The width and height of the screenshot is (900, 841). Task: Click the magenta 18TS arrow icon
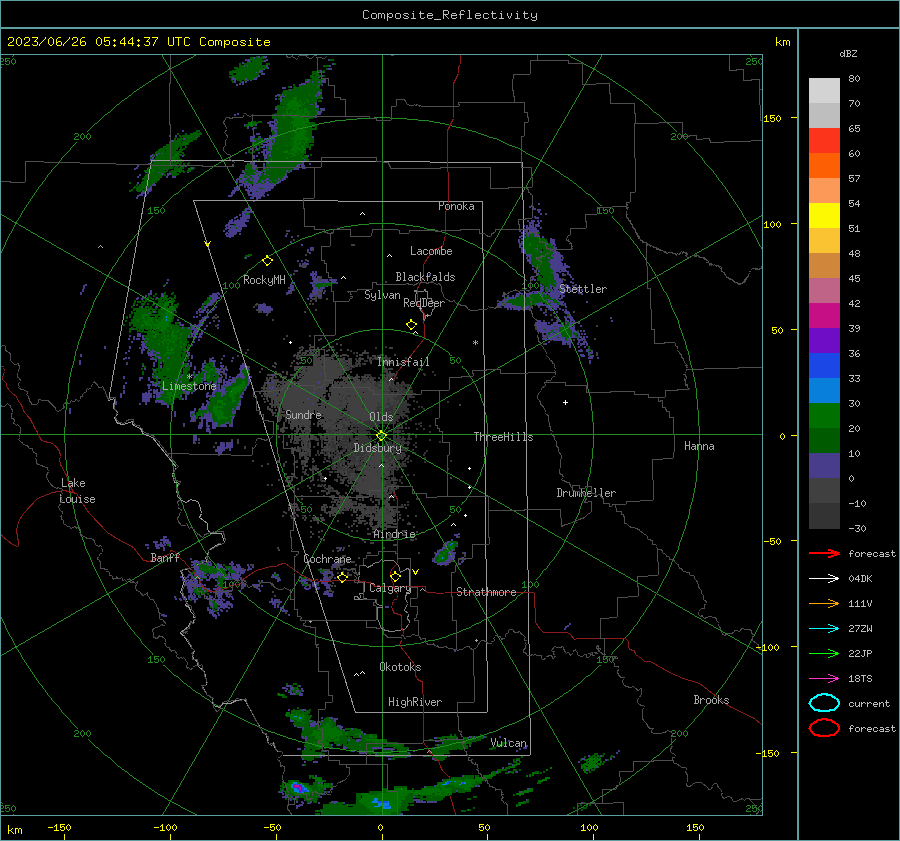click(x=824, y=678)
